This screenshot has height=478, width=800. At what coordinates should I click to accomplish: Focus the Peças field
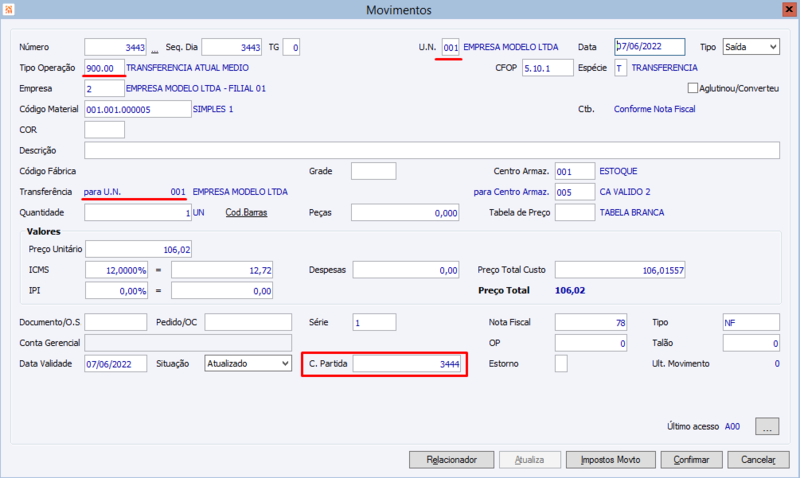point(405,213)
